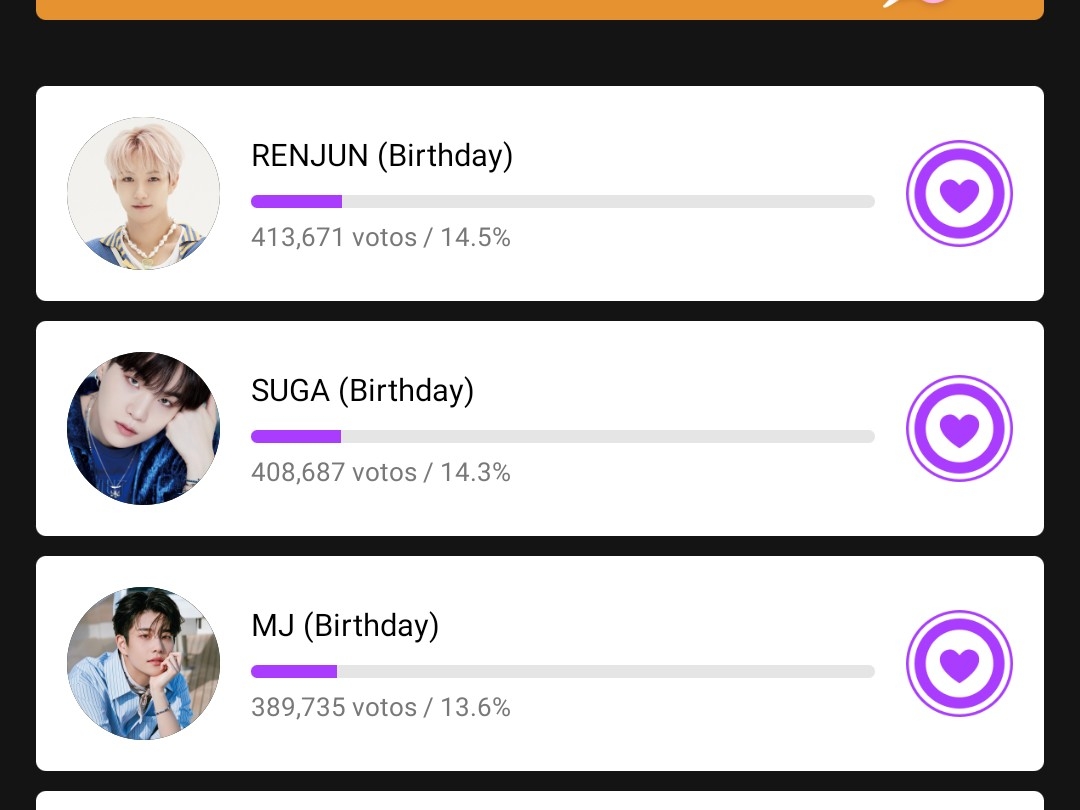Select the MJ (Birthday) label

pyautogui.click(x=345, y=626)
